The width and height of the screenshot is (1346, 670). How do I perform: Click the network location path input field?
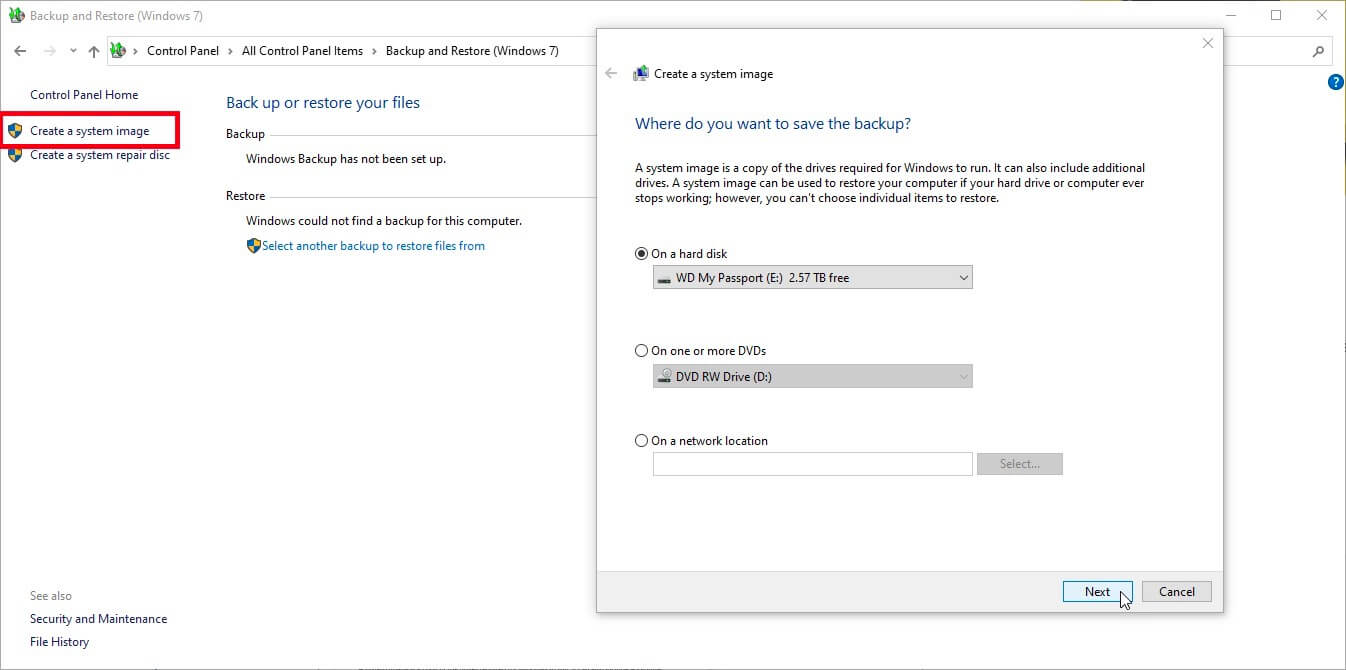click(x=812, y=463)
